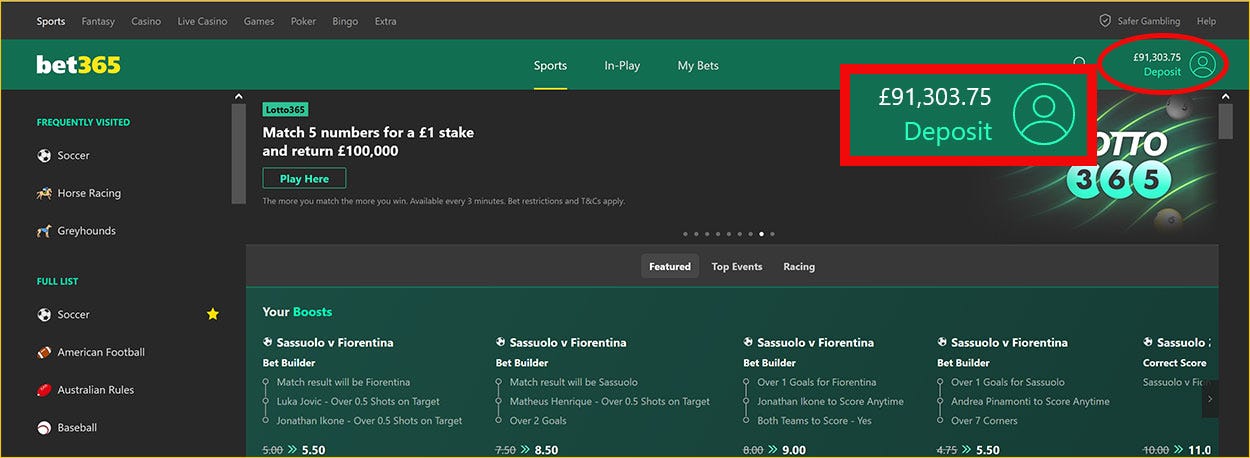The width and height of the screenshot is (1250, 458).
Task: Switch to the In-Play tab
Action: click(x=622, y=66)
